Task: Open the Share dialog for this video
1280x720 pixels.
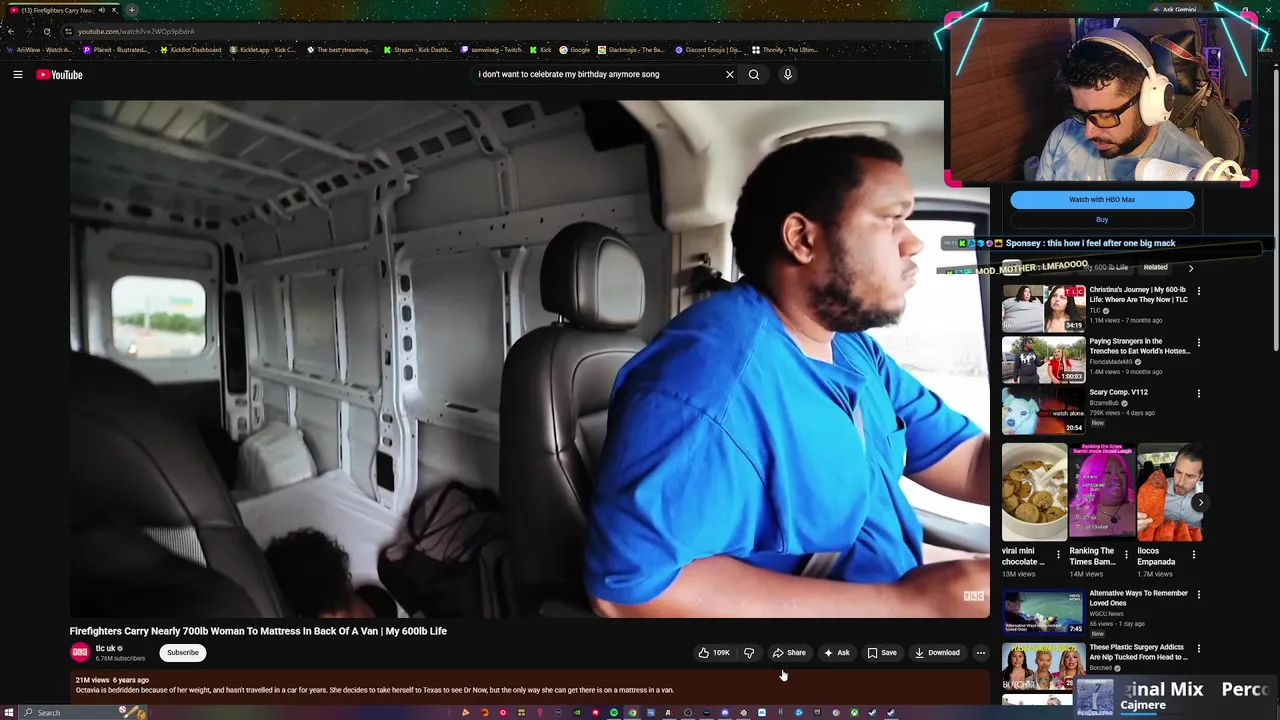Action: [789, 653]
